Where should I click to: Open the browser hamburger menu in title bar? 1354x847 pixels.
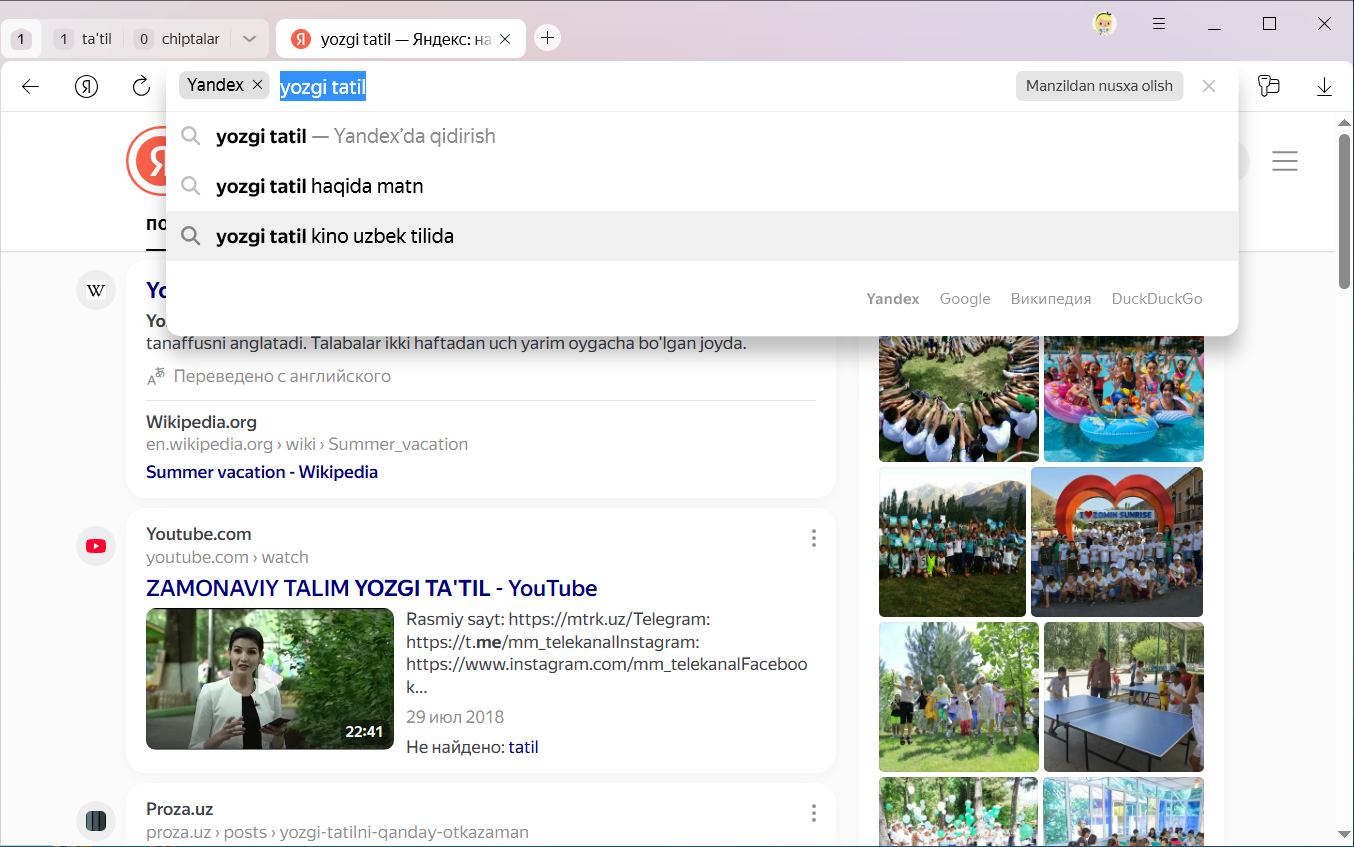[1159, 24]
